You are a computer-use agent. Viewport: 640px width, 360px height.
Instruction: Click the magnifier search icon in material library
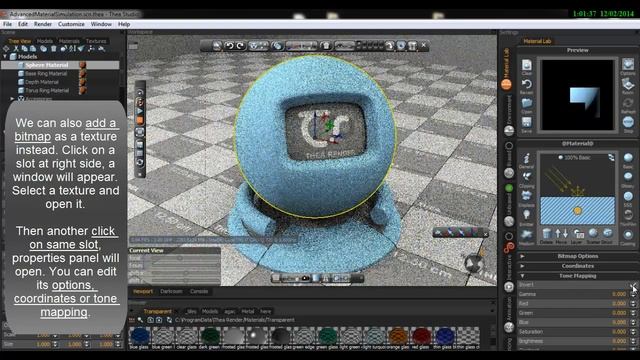(140, 320)
